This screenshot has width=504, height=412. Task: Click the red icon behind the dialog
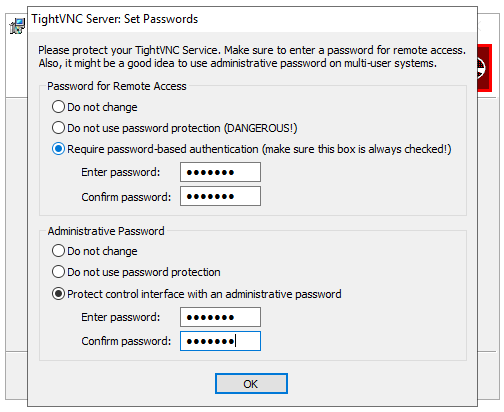coord(485,68)
